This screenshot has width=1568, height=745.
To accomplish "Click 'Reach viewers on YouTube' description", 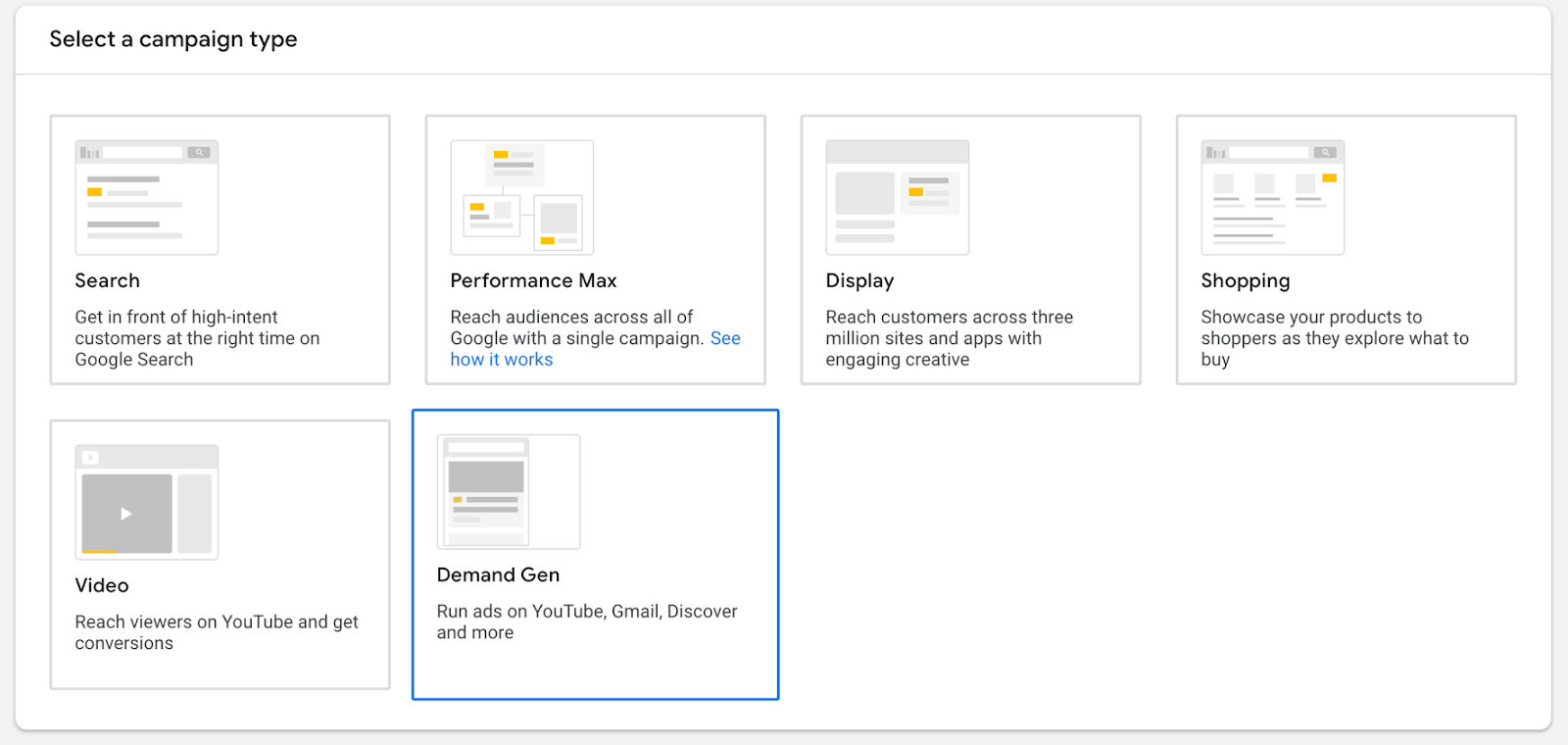I will 217,632.
